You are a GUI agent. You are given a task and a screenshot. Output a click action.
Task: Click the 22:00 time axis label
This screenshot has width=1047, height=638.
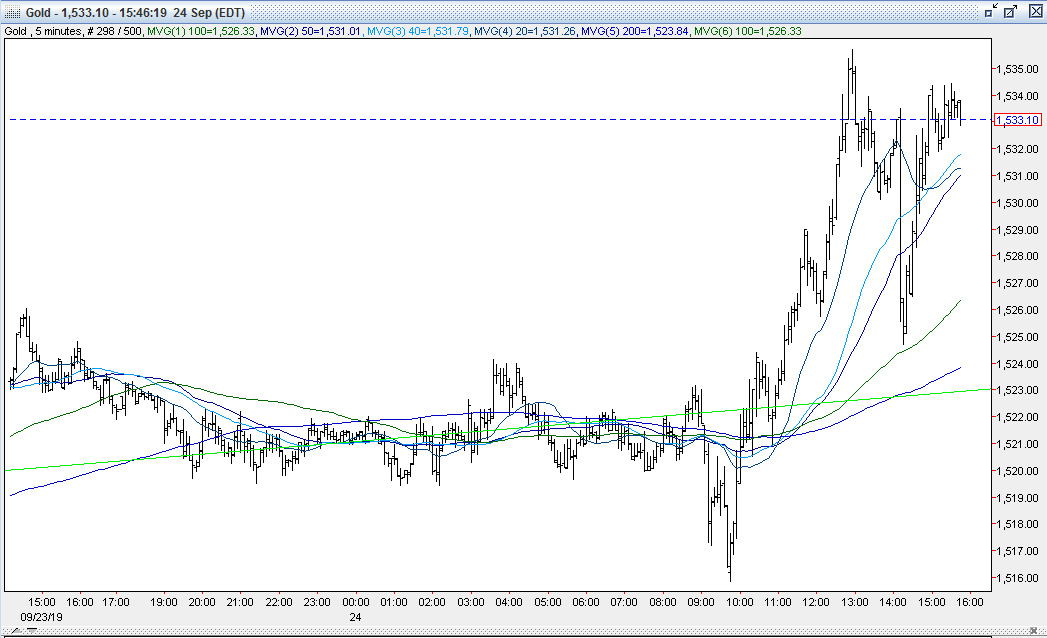(x=278, y=602)
